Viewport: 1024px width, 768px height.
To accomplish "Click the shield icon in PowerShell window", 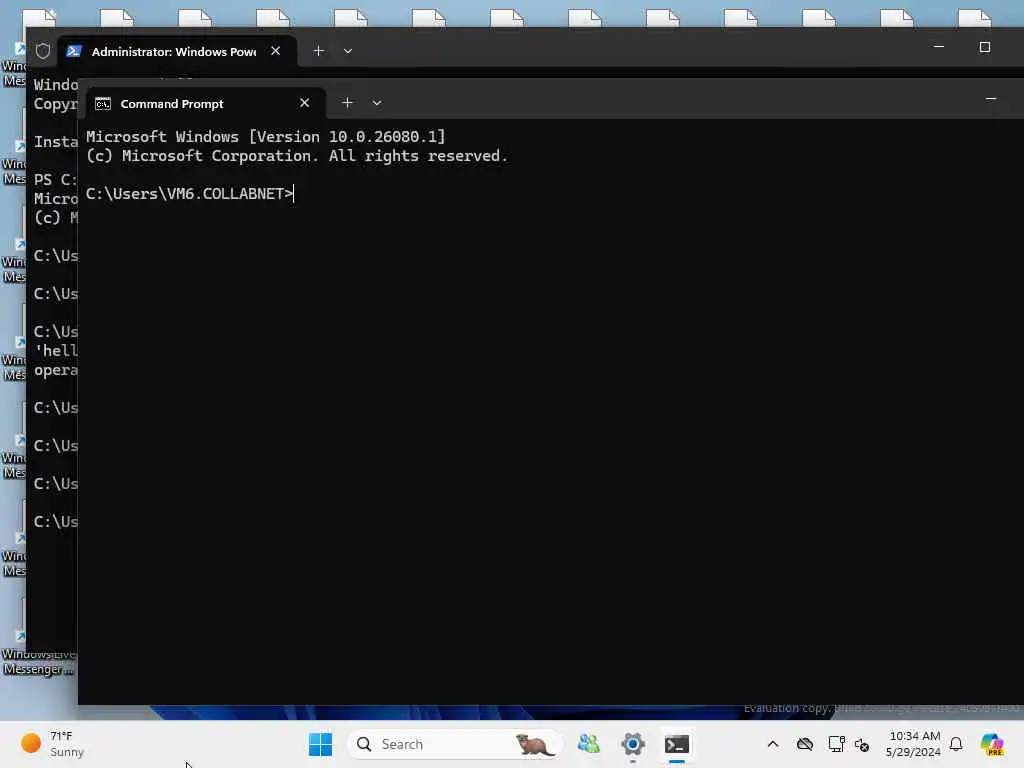I will (43, 51).
